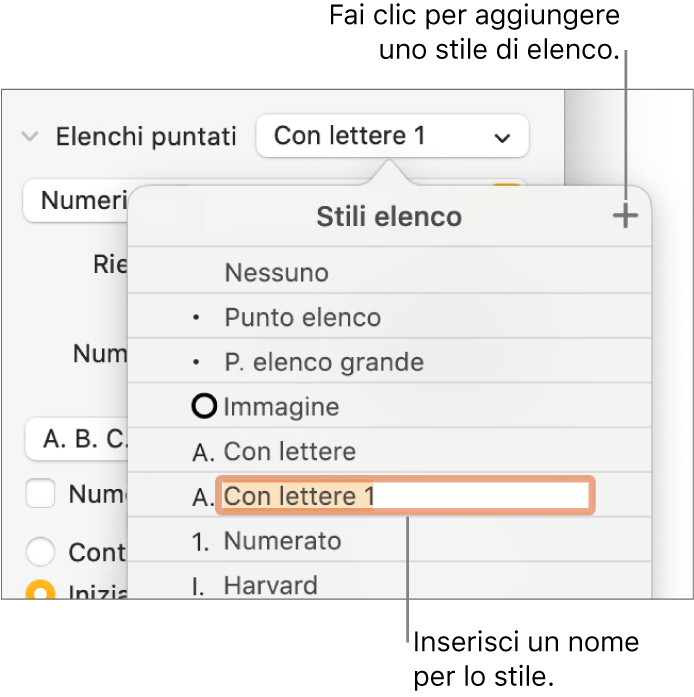This screenshot has height=697, width=694.
Task: Choose the Numerato list style
Action: coord(389,541)
